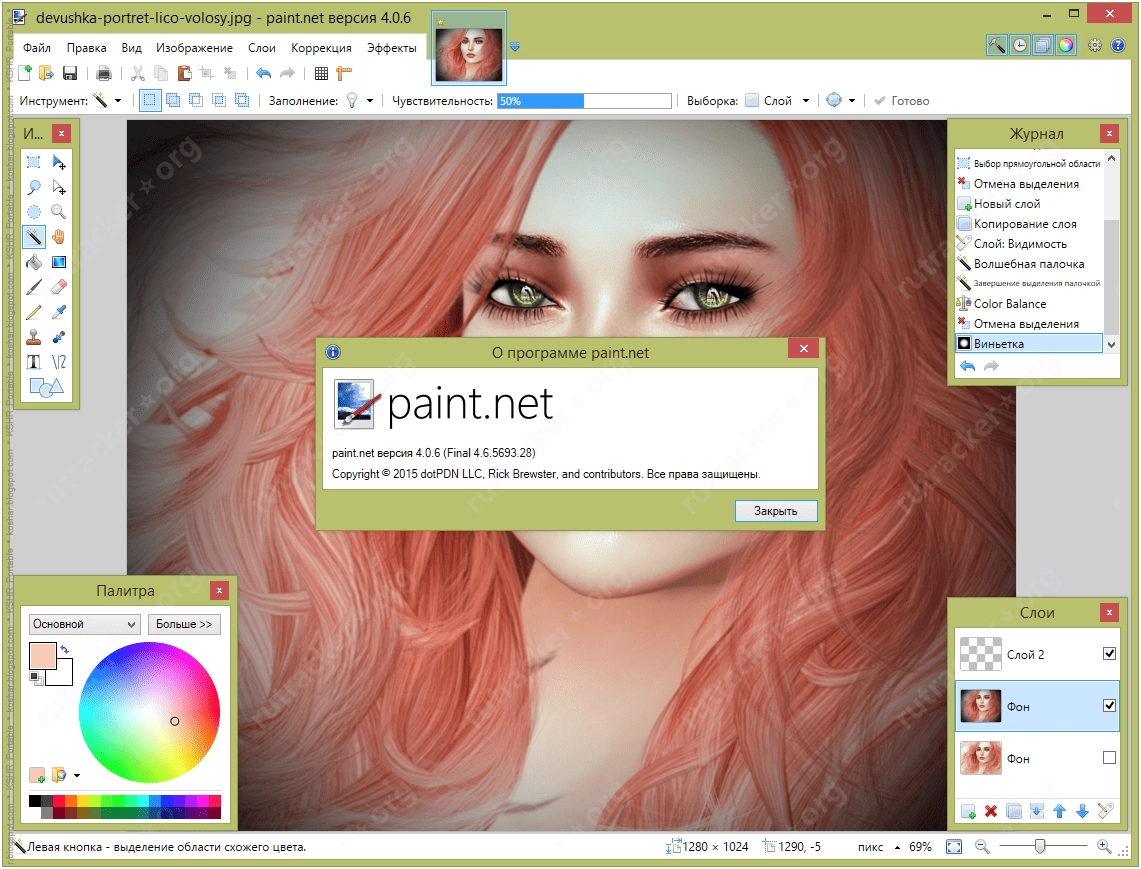Click the Готово finish button

tap(902, 100)
